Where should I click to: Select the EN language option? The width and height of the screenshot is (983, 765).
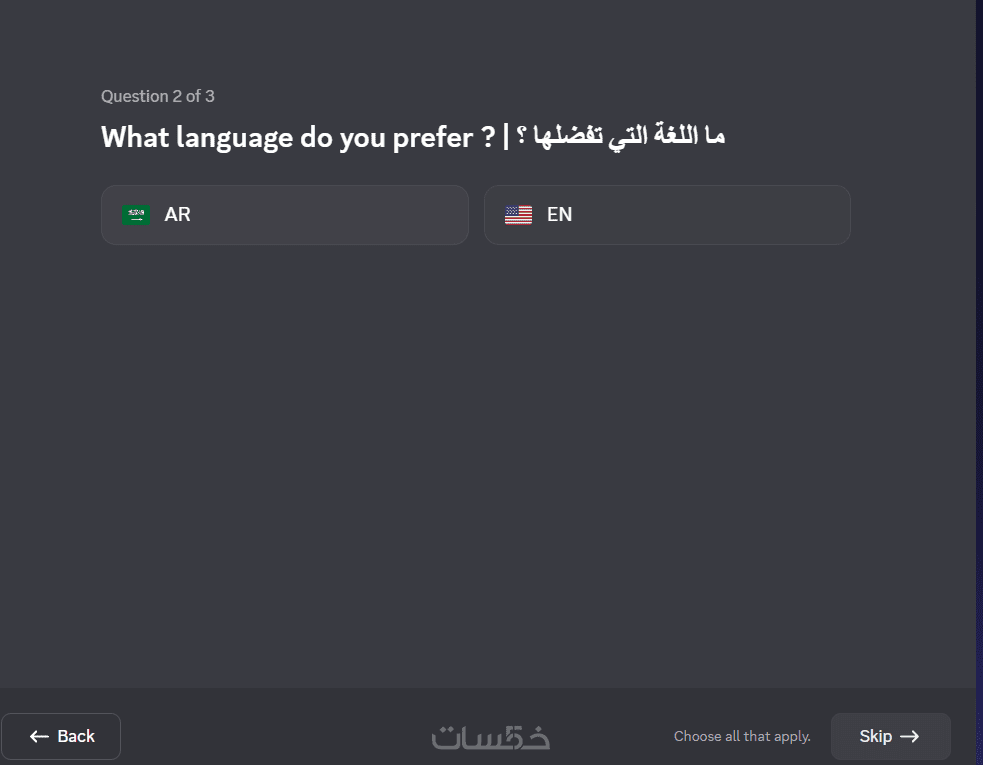pyautogui.click(x=667, y=215)
